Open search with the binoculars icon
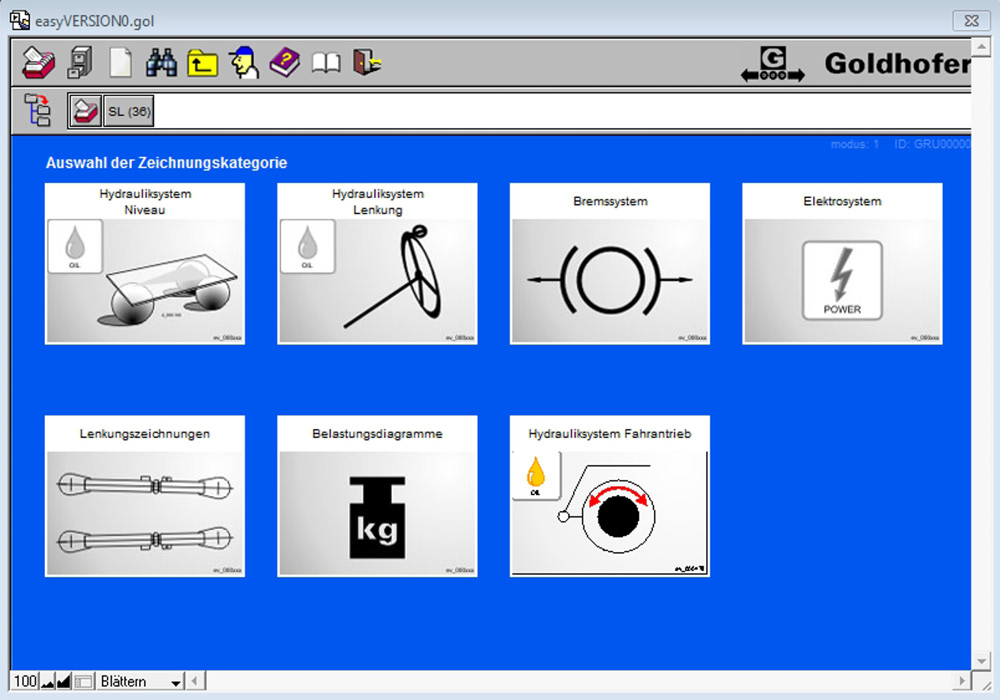This screenshot has width=1000, height=700. (x=160, y=63)
